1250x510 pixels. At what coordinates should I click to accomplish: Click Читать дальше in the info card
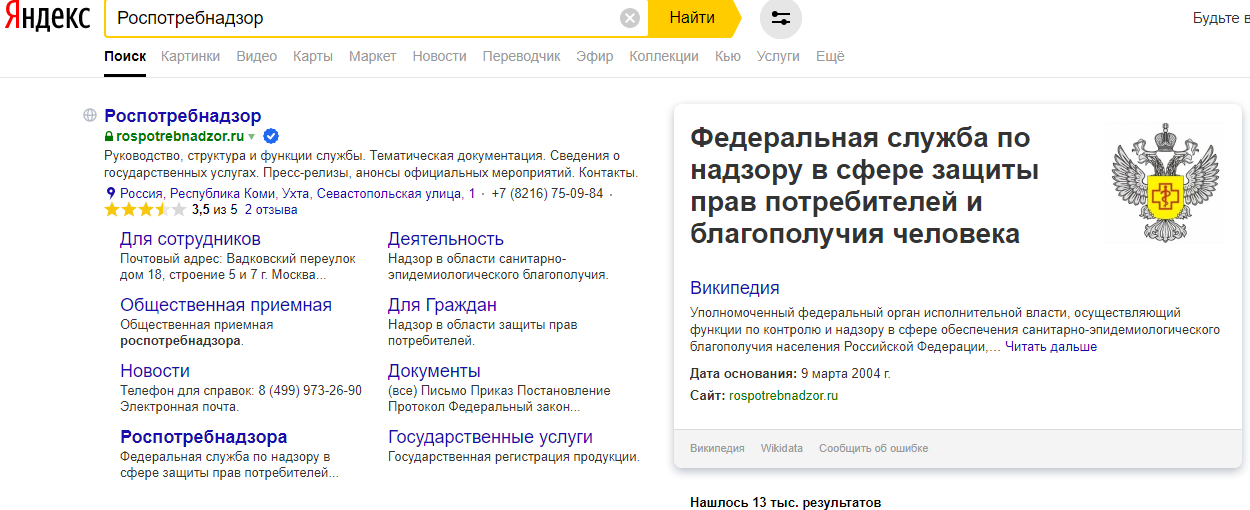click(x=1051, y=347)
